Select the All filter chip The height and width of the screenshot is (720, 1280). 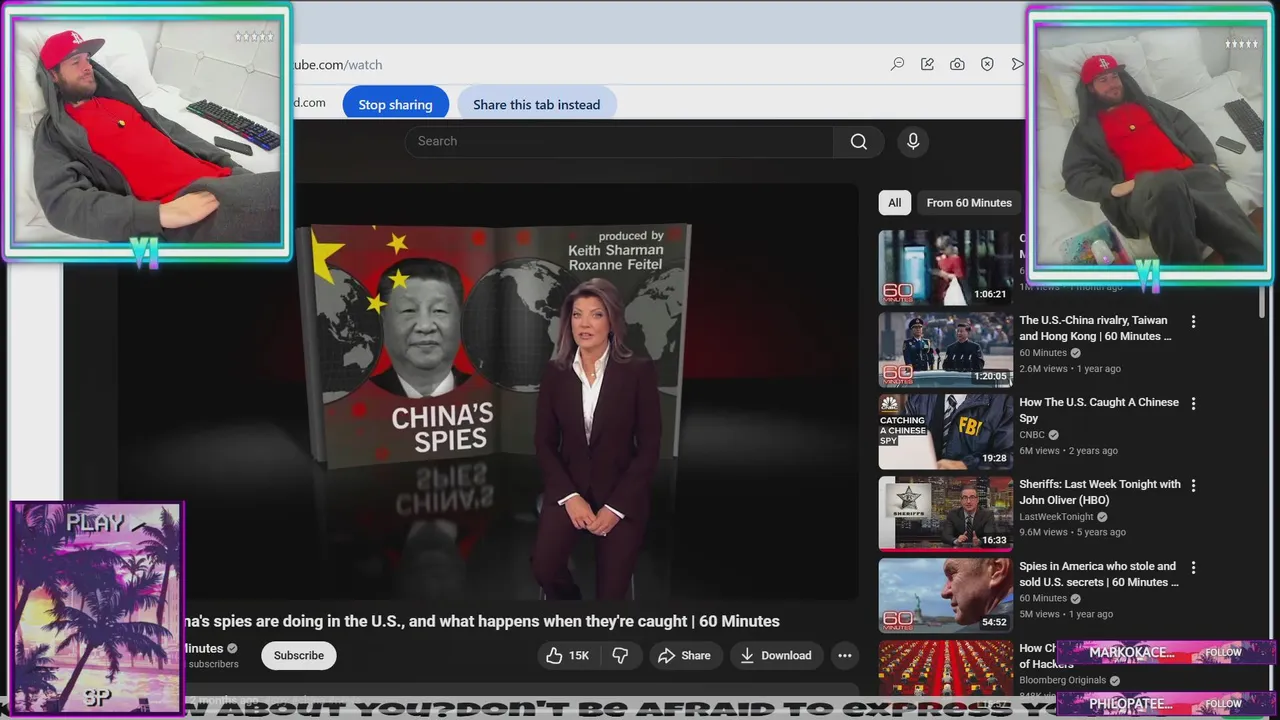[x=895, y=202]
